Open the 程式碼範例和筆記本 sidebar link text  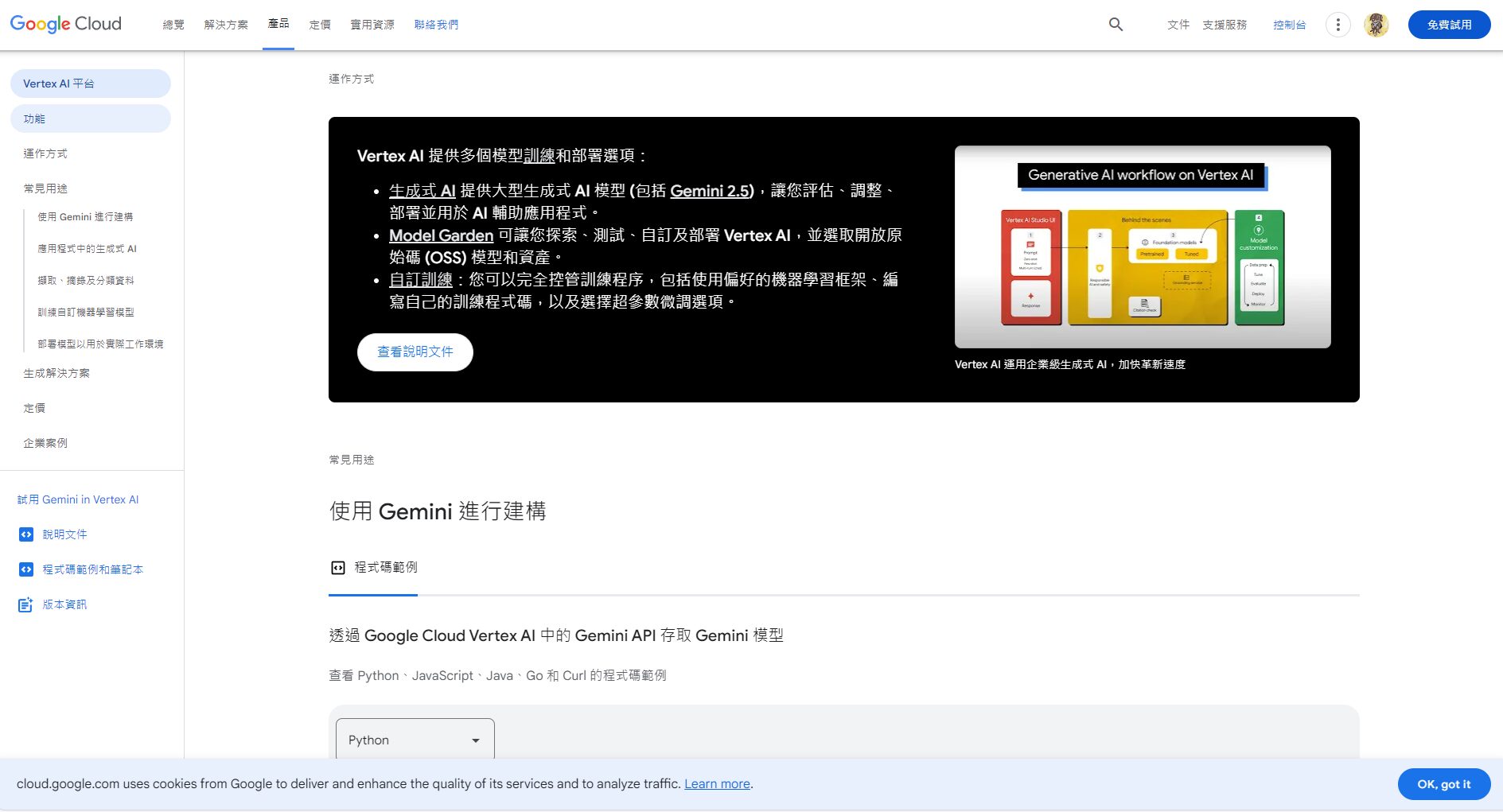(92, 569)
